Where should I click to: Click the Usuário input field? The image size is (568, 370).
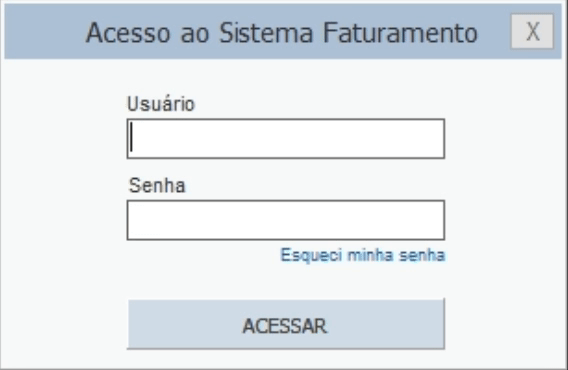(286, 138)
